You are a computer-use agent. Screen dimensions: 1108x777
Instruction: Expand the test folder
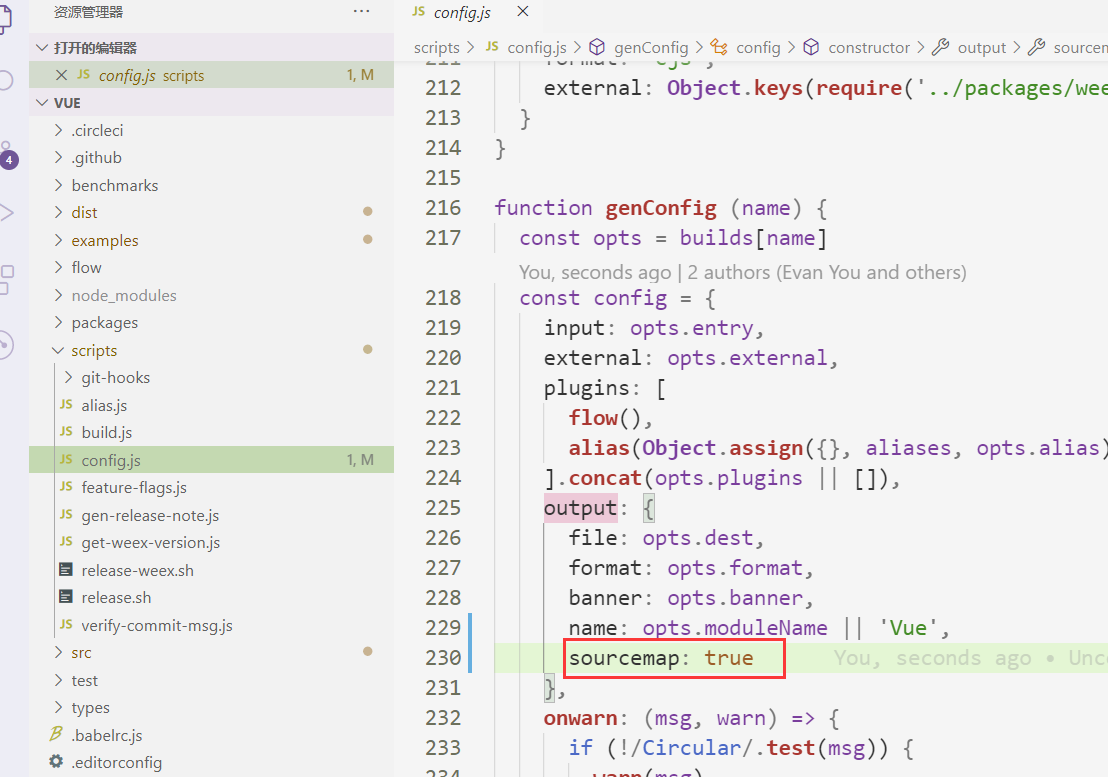(x=83, y=681)
